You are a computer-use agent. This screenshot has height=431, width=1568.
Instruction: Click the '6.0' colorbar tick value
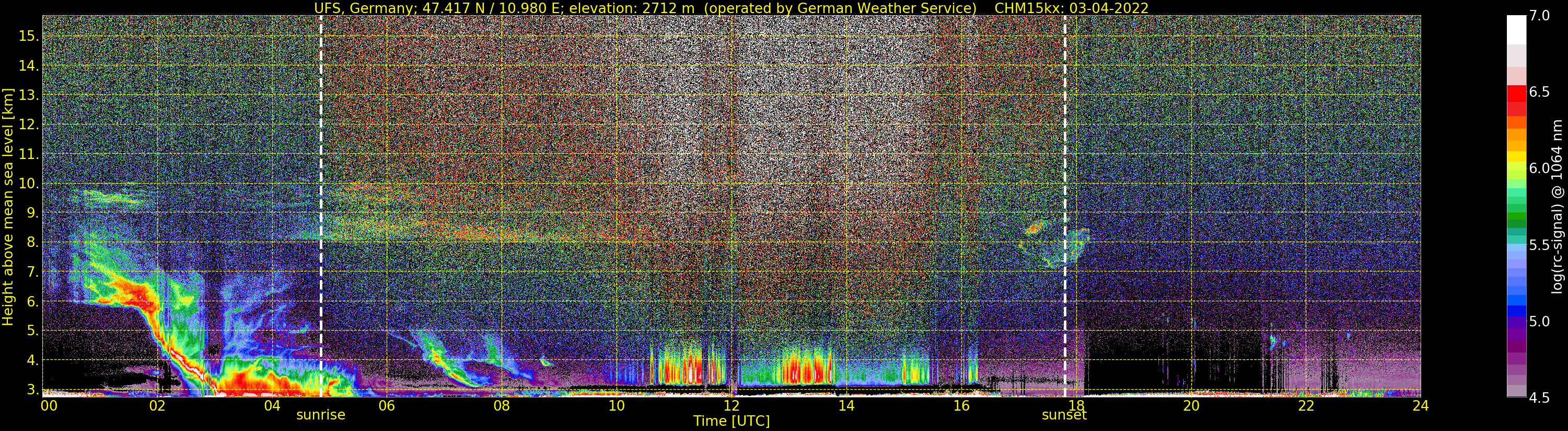click(1539, 168)
